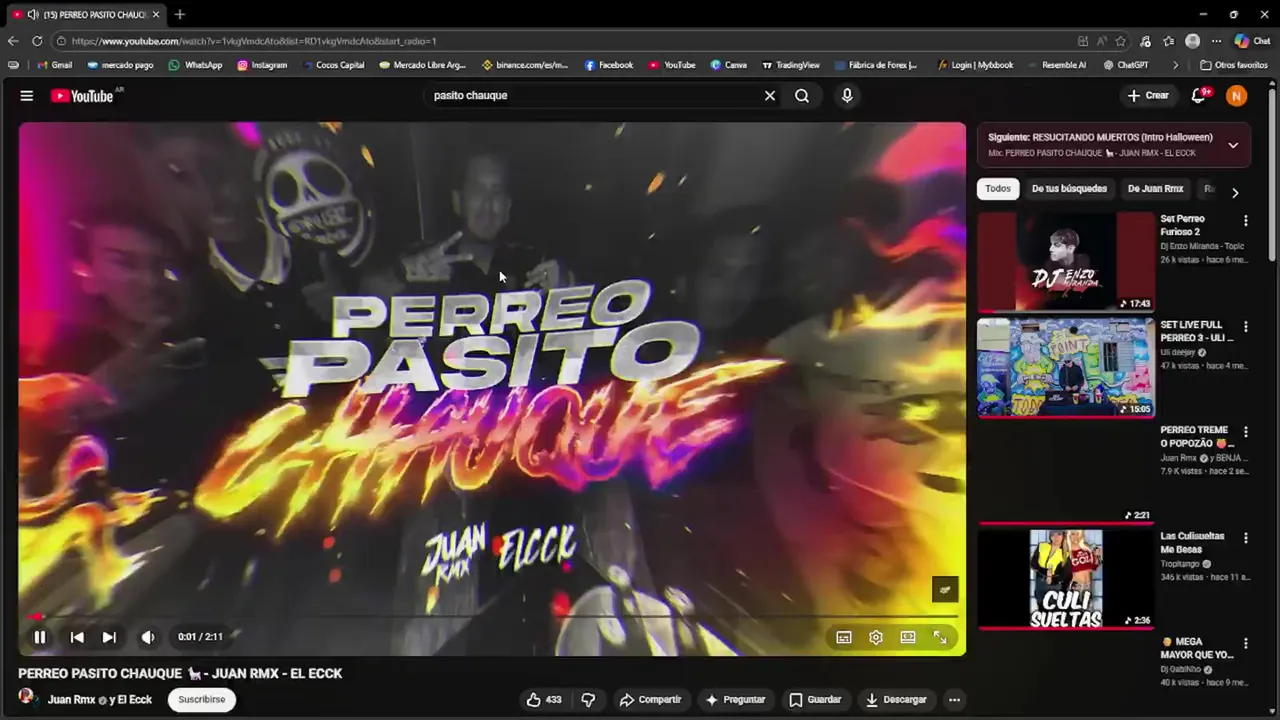1280x720 pixels.
Task: Open the Facebook bookmark
Action: tap(609, 65)
